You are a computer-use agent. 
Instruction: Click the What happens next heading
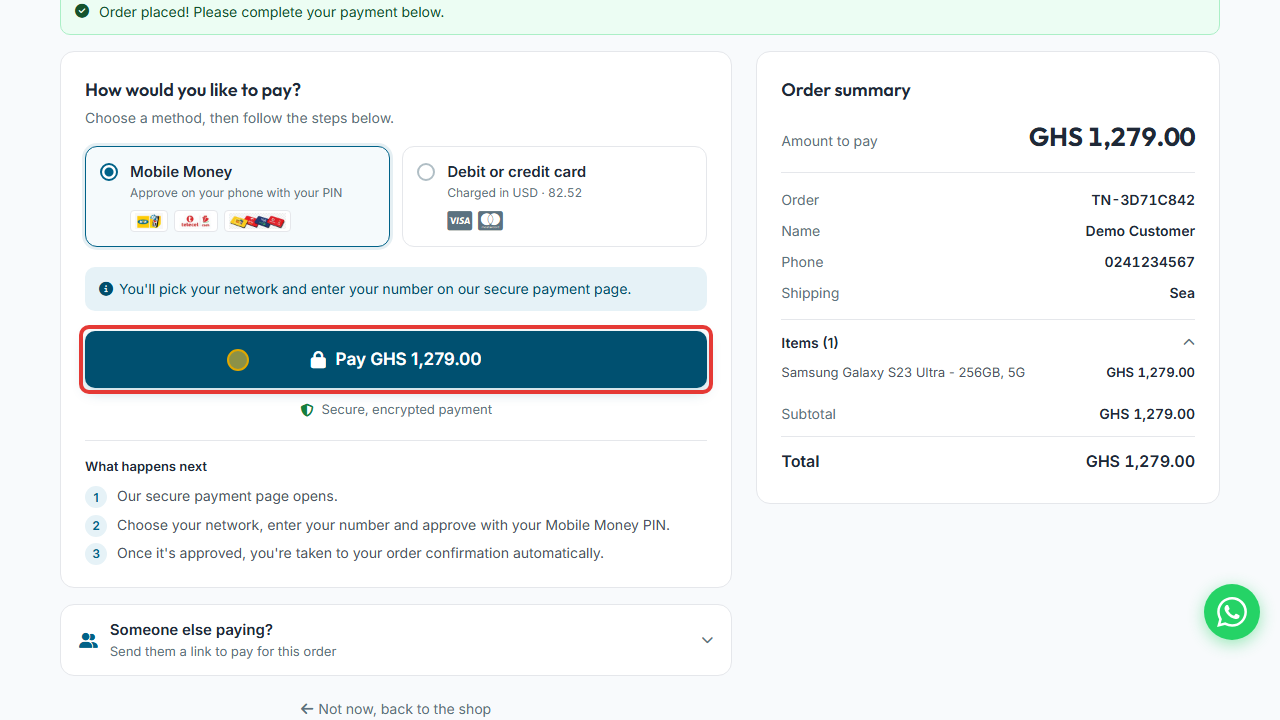pyautogui.click(x=146, y=467)
